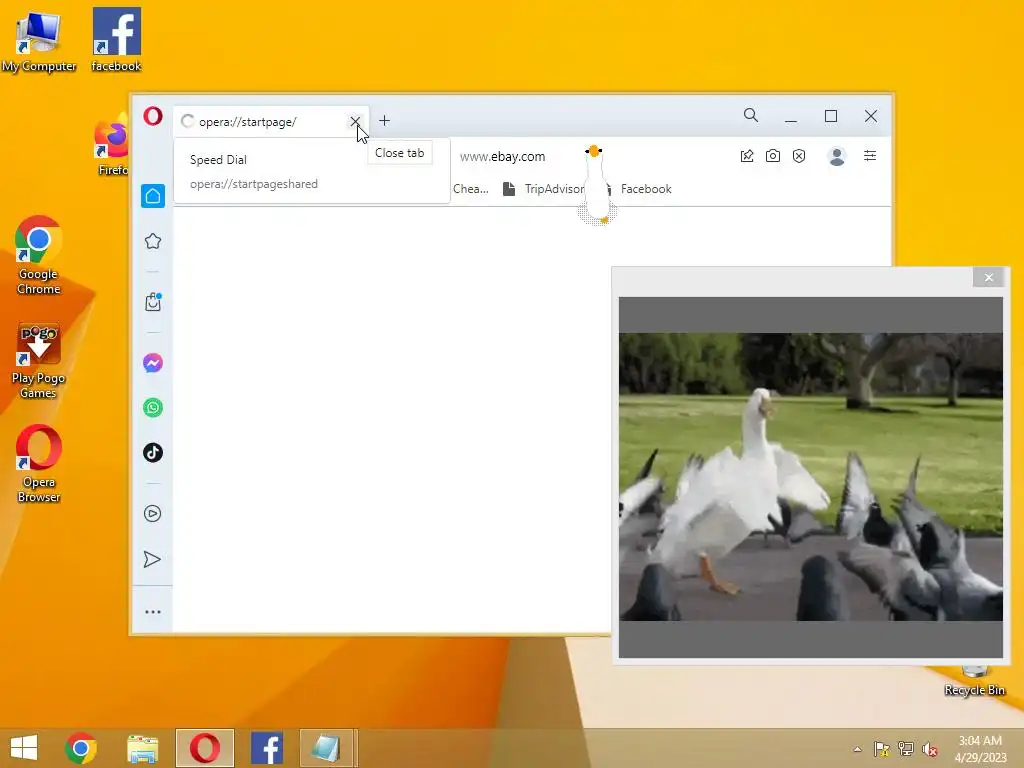The width and height of the screenshot is (1024, 768).
Task: Open the facebook desktop shortcut
Action: click(116, 39)
